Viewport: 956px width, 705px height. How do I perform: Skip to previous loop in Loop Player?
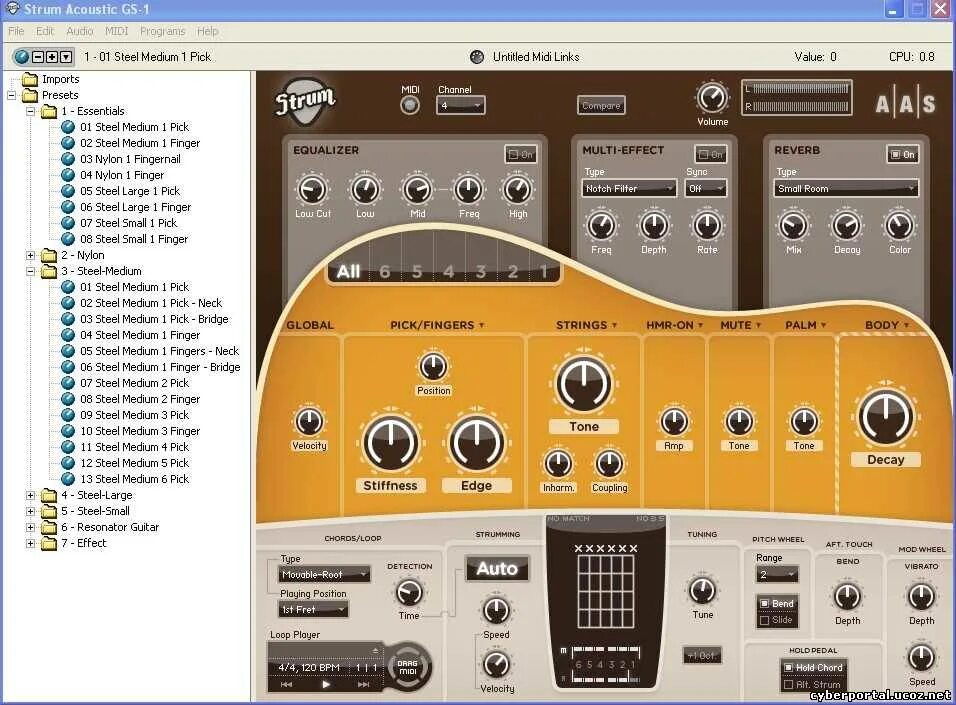(x=286, y=684)
